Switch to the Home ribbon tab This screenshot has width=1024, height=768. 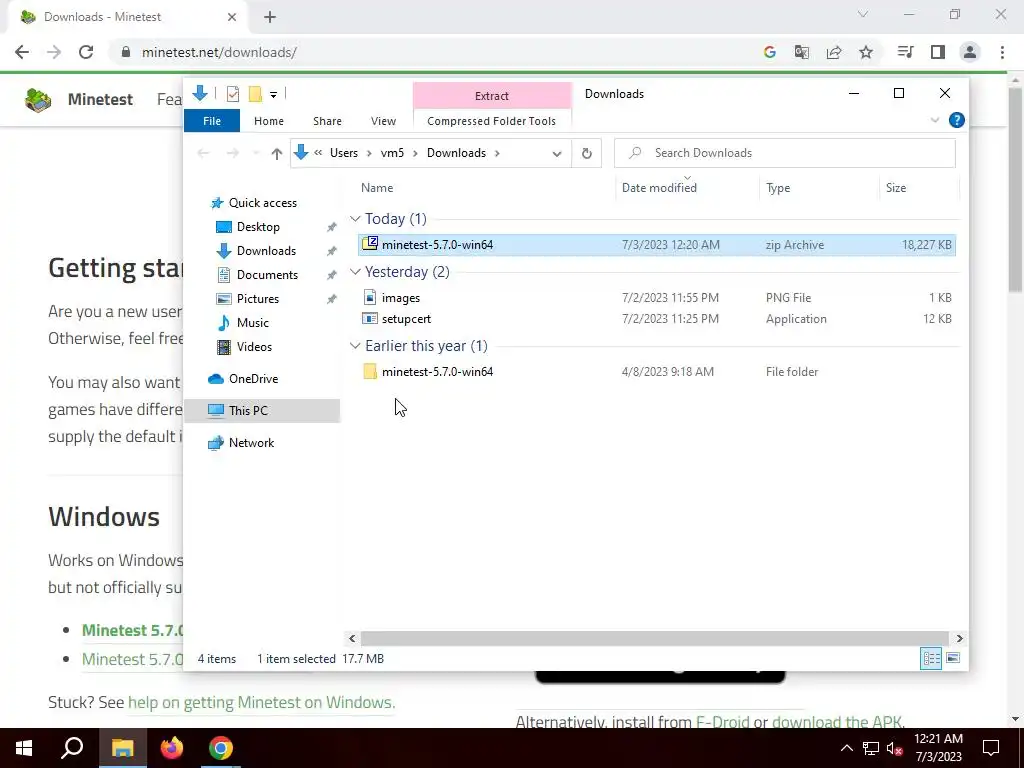point(268,121)
